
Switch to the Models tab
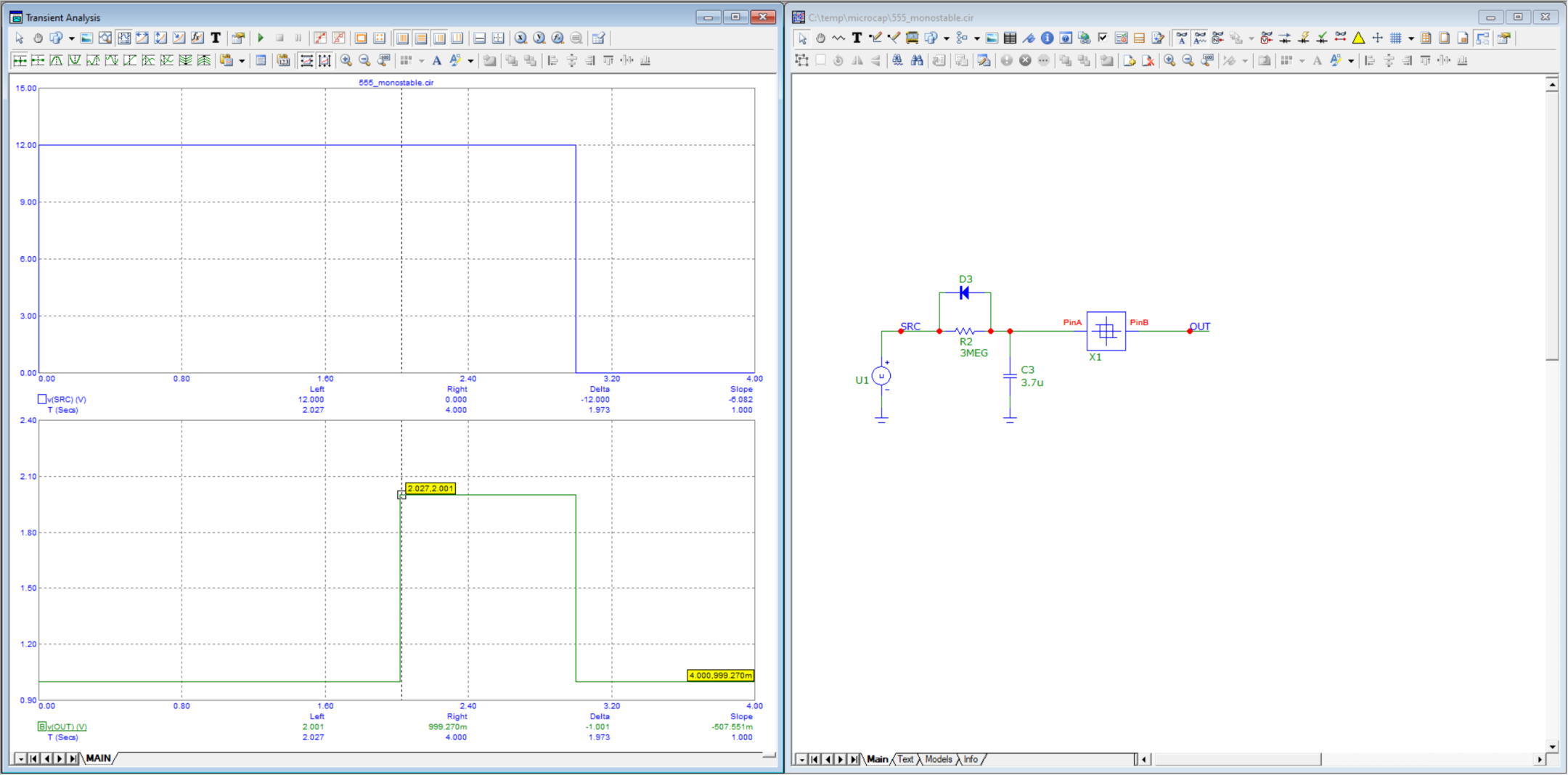tap(938, 760)
